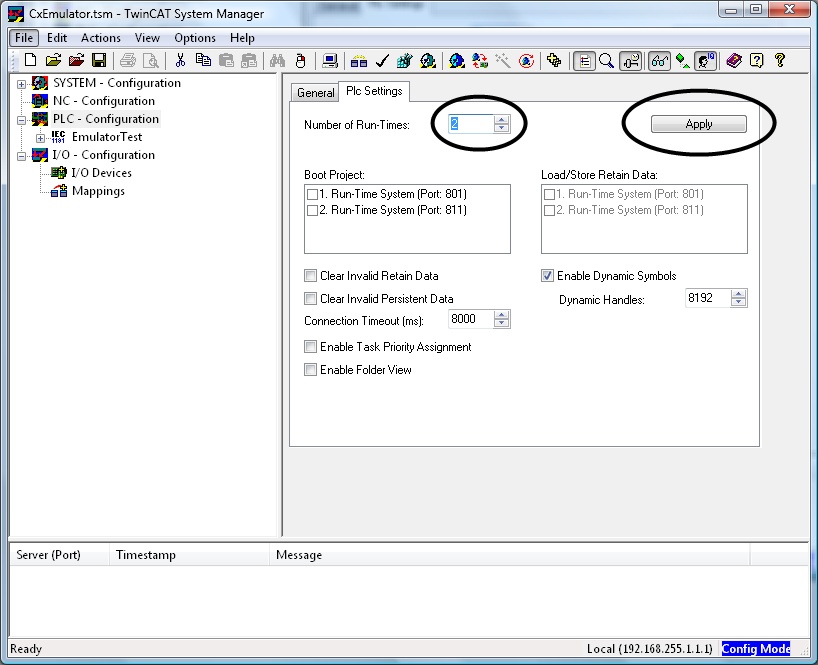The image size is (818, 665).
Task: Check Retain Data 2. Run-Time System (Port: 811)
Action: [549, 210]
